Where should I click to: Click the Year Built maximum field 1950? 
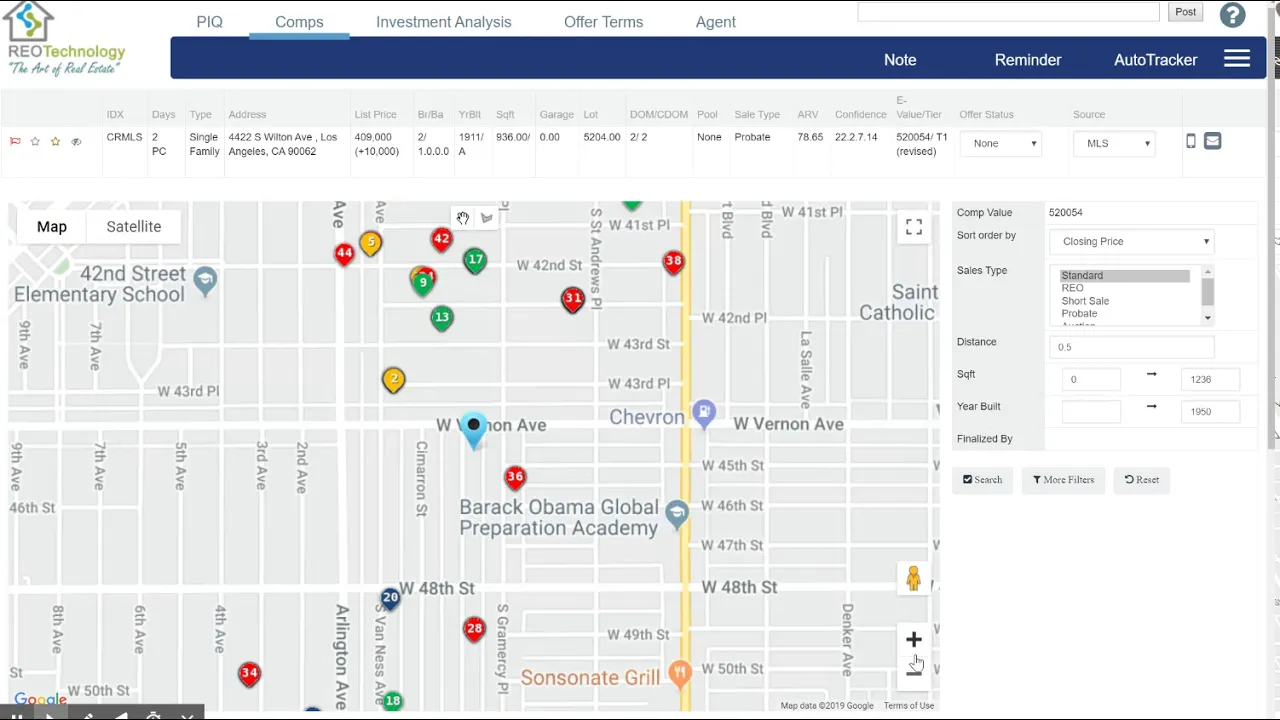tap(1210, 411)
